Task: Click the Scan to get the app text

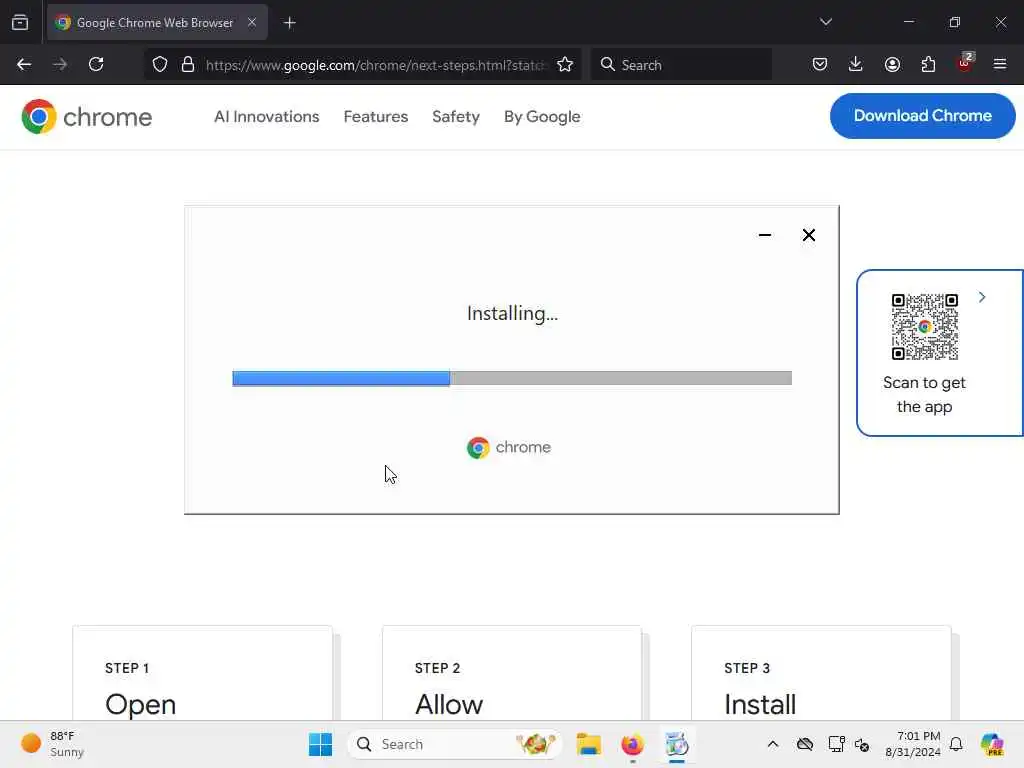Action: click(924, 394)
